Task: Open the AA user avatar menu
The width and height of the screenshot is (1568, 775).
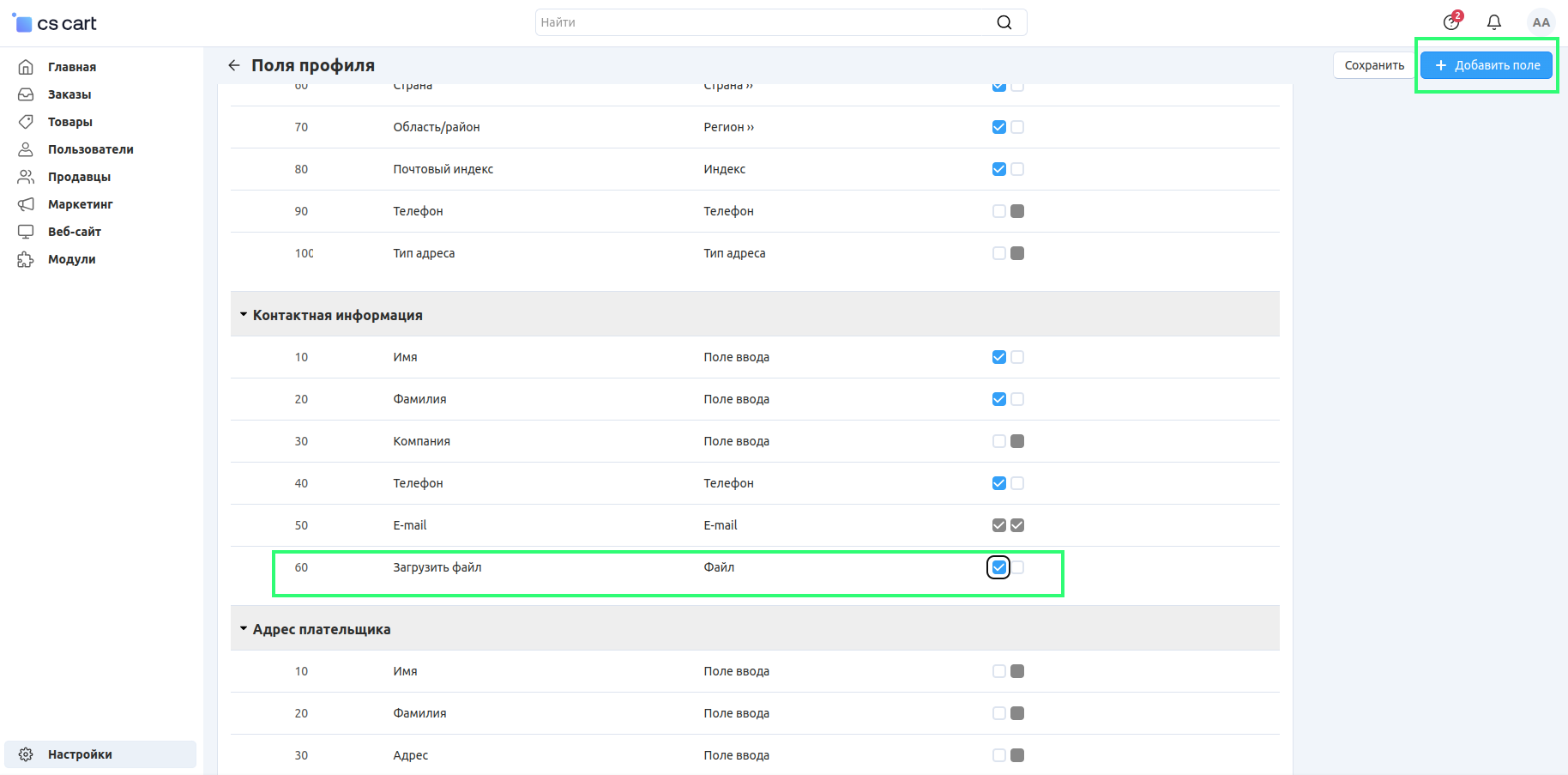Action: click(1541, 22)
